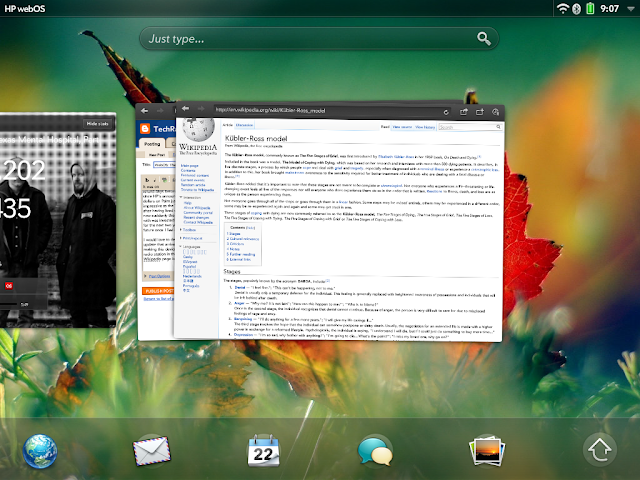Expand Post Options in Blogger
640x480 pixels.
pyautogui.click(x=159, y=276)
